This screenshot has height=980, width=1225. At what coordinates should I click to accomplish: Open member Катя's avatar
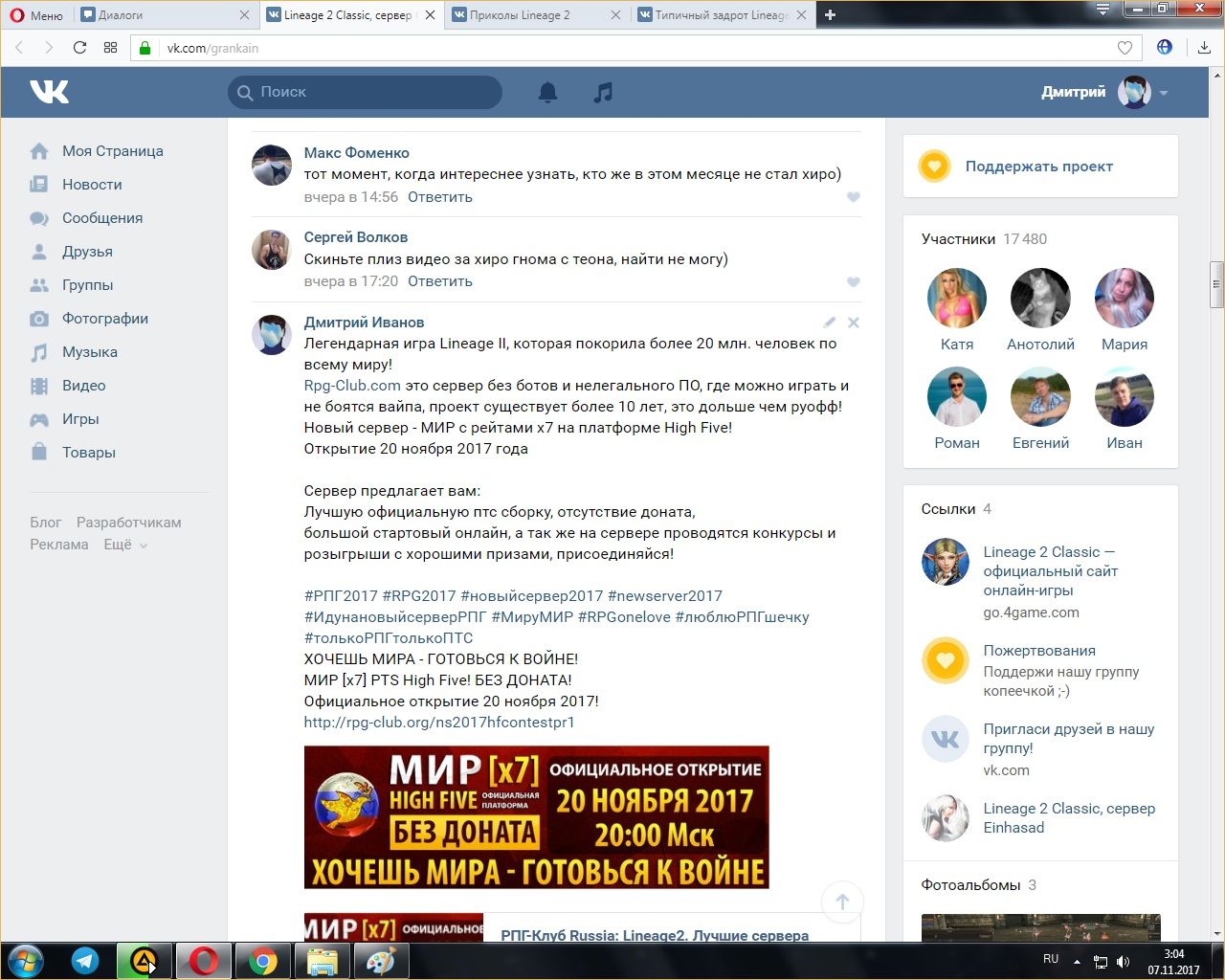tap(956, 298)
